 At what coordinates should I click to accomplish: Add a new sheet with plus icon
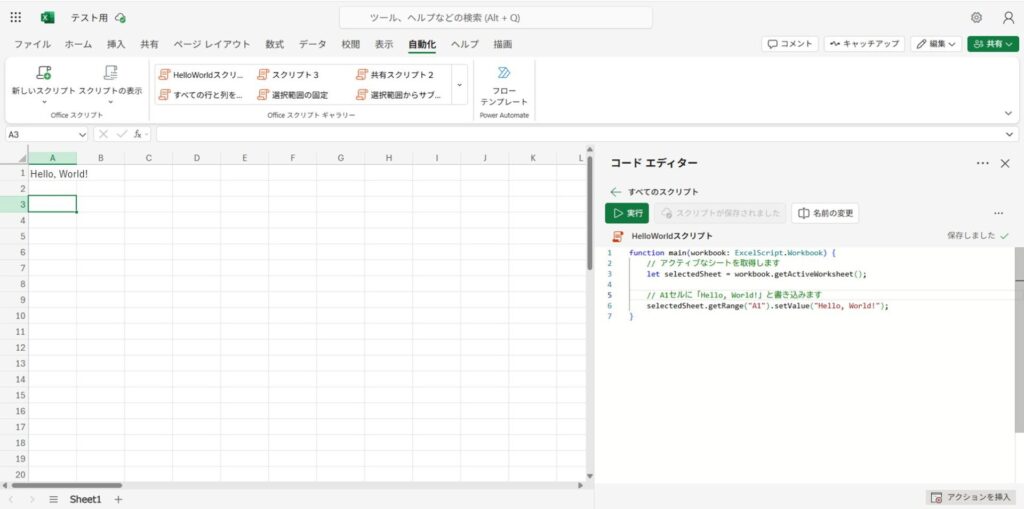tap(118, 499)
